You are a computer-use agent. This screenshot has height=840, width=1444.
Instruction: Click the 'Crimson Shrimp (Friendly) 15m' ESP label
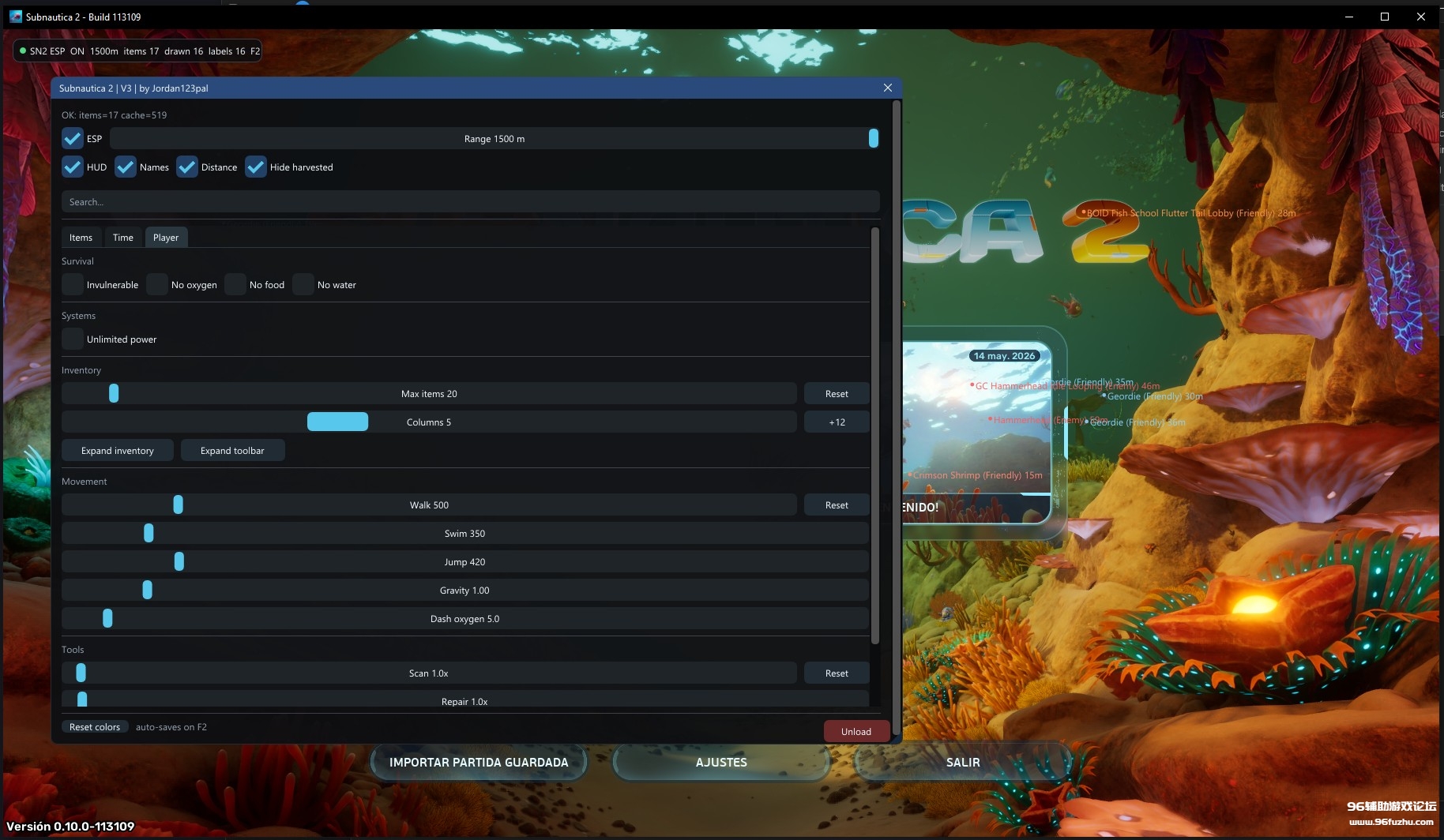[x=976, y=475]
